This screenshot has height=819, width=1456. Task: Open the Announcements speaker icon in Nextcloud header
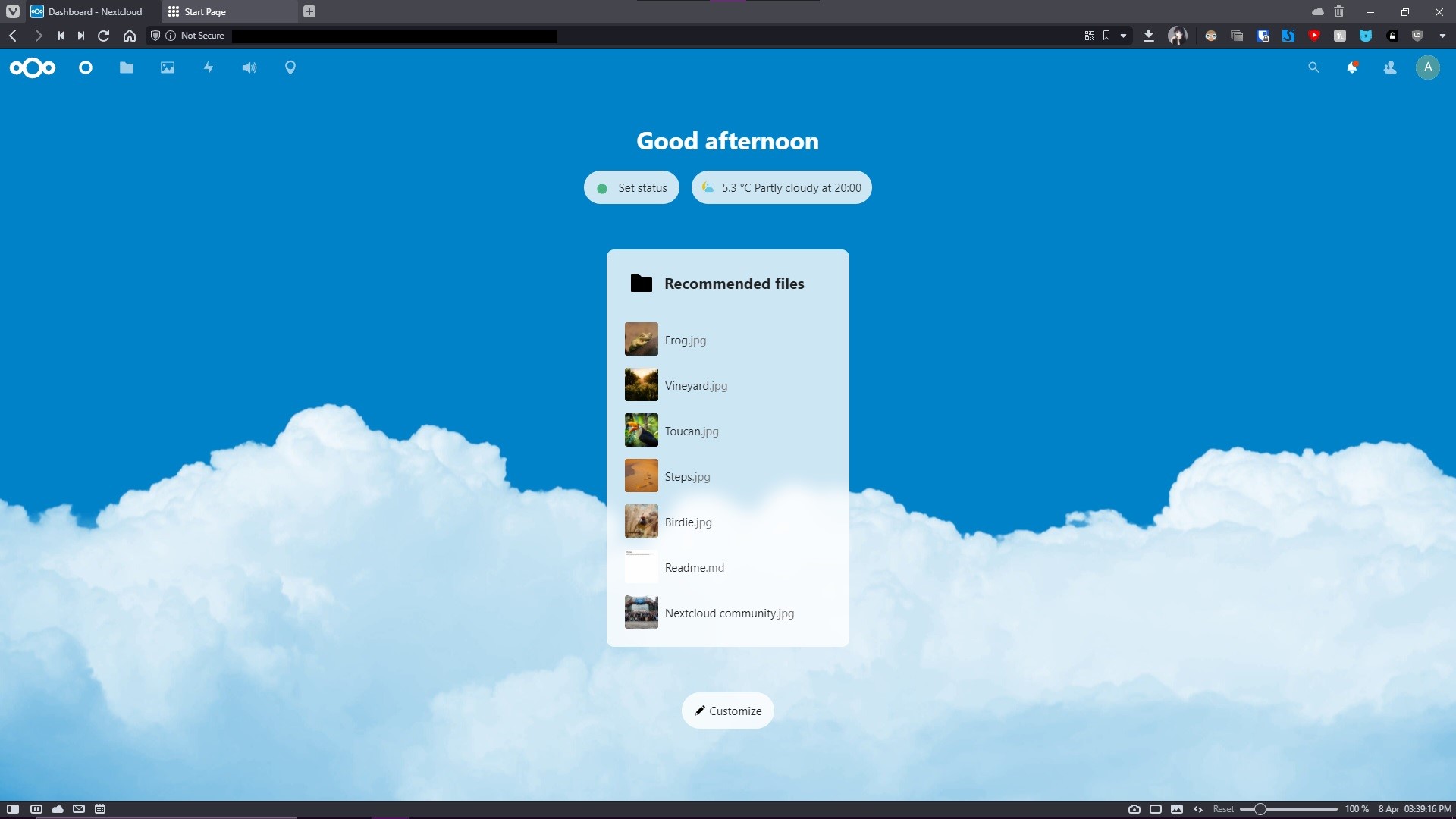pos(249,67)
